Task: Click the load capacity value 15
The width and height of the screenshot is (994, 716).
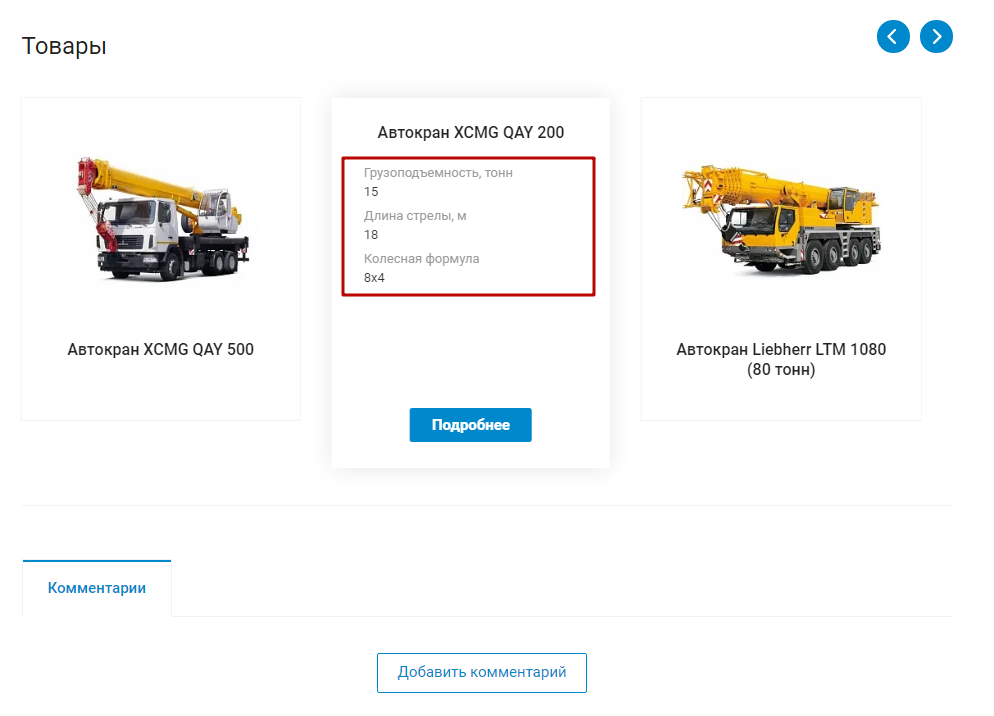Action: pyautogui.click(x=371, y=192)
